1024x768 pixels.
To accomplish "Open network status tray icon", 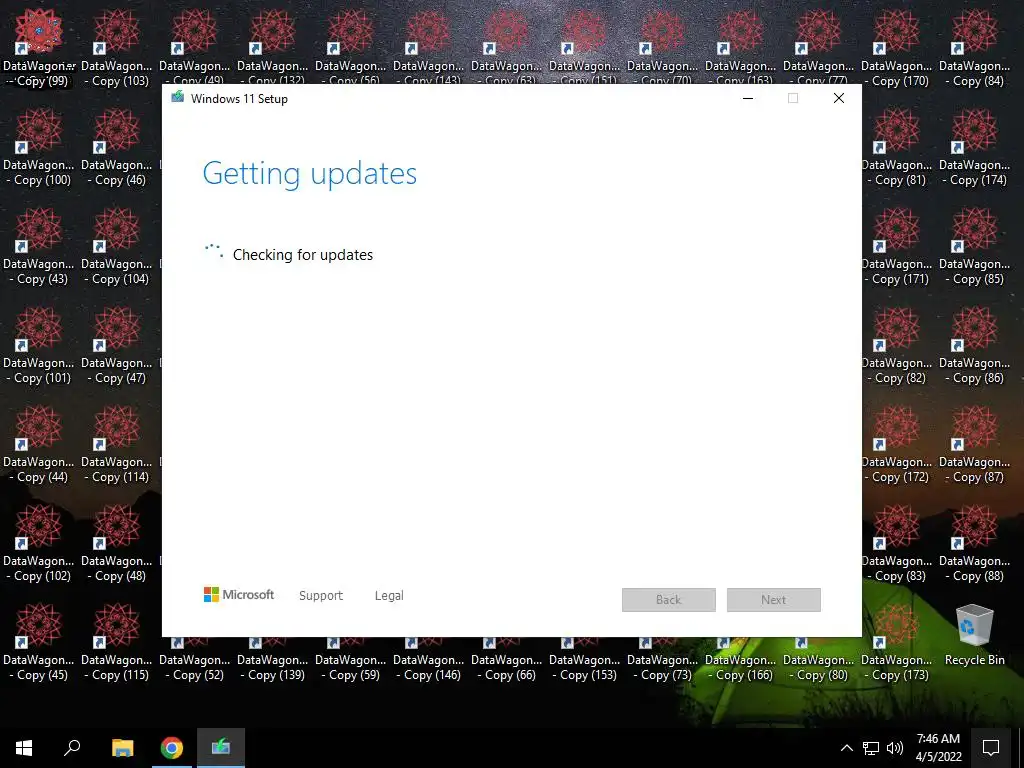I will (x=871, y=748).
